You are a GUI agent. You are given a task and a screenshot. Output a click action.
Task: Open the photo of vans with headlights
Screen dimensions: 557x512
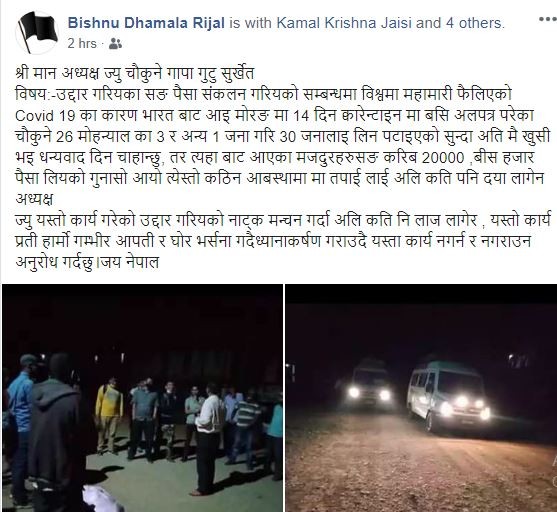[x=421, y=398]
